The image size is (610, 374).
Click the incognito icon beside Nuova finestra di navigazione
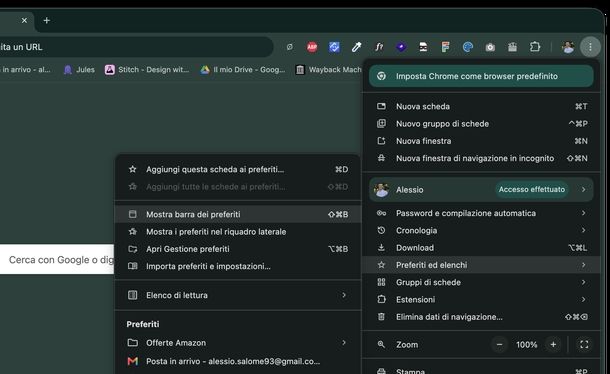381,158
